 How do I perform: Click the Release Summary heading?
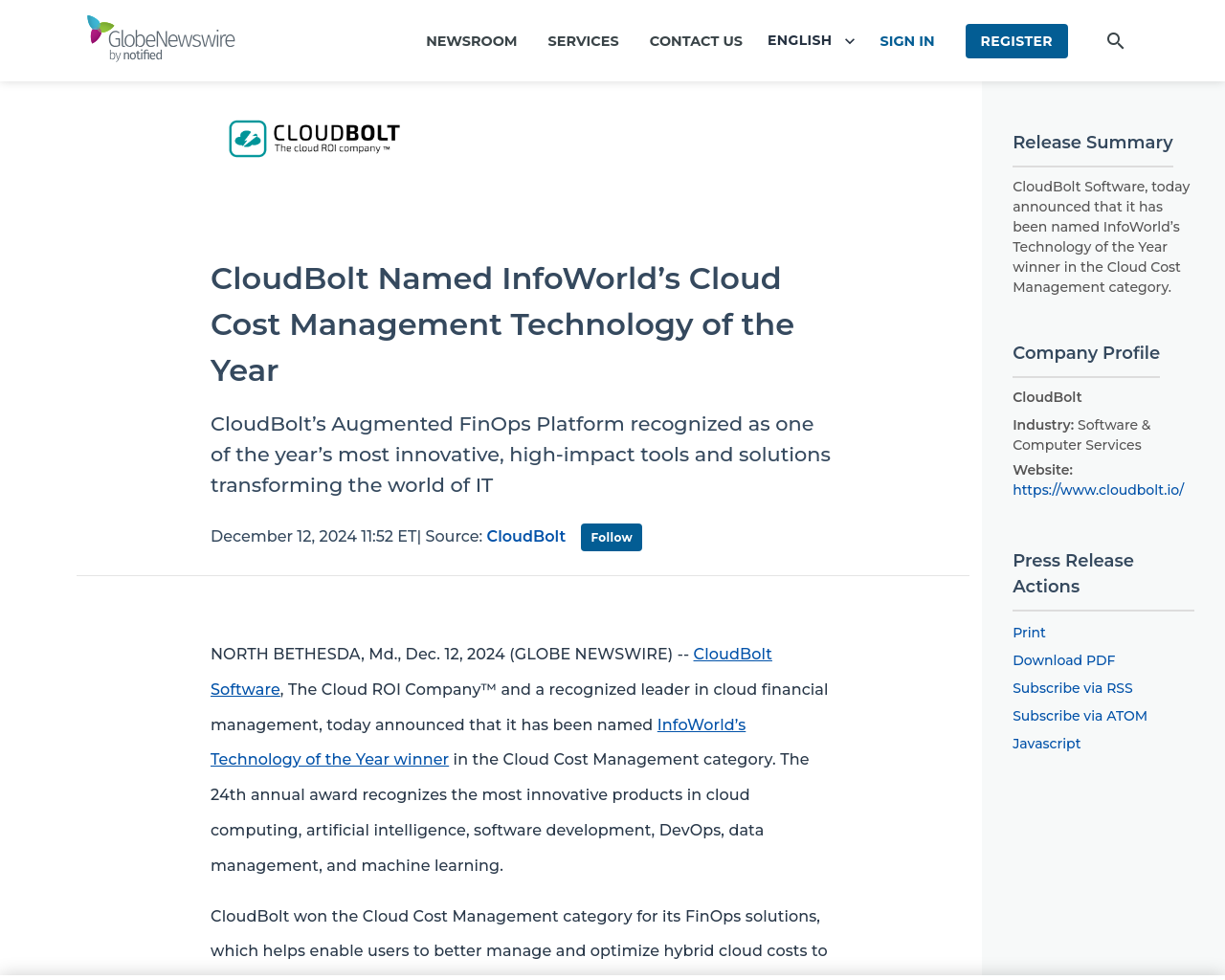pos(1092,143)
